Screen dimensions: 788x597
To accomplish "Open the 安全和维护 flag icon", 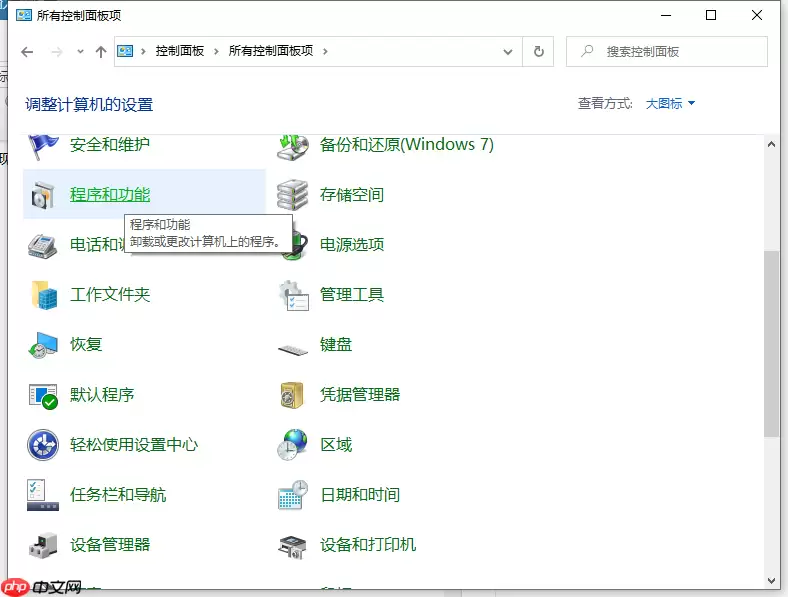I will [x=43, y=146].
